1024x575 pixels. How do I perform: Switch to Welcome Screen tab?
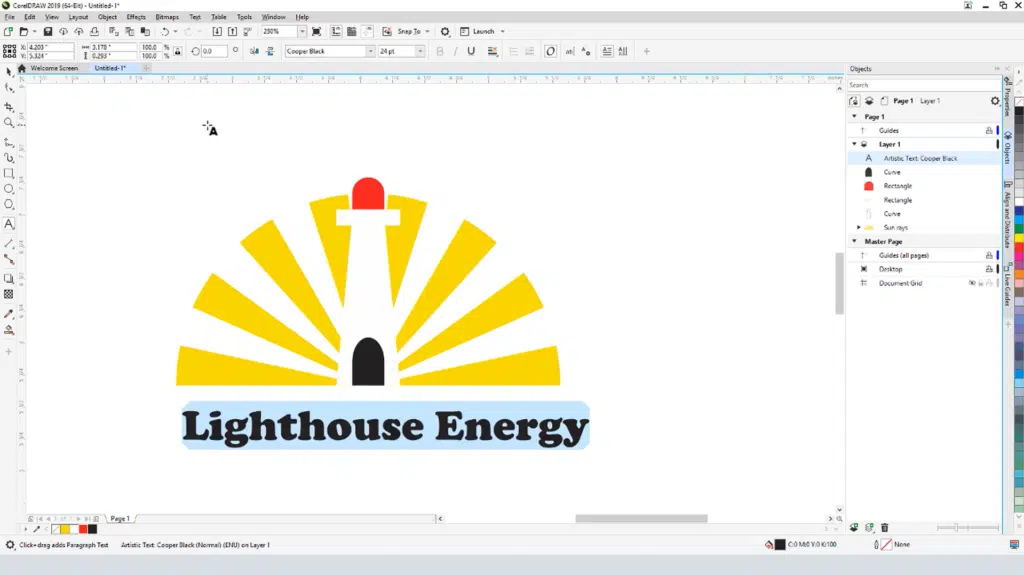54,68
